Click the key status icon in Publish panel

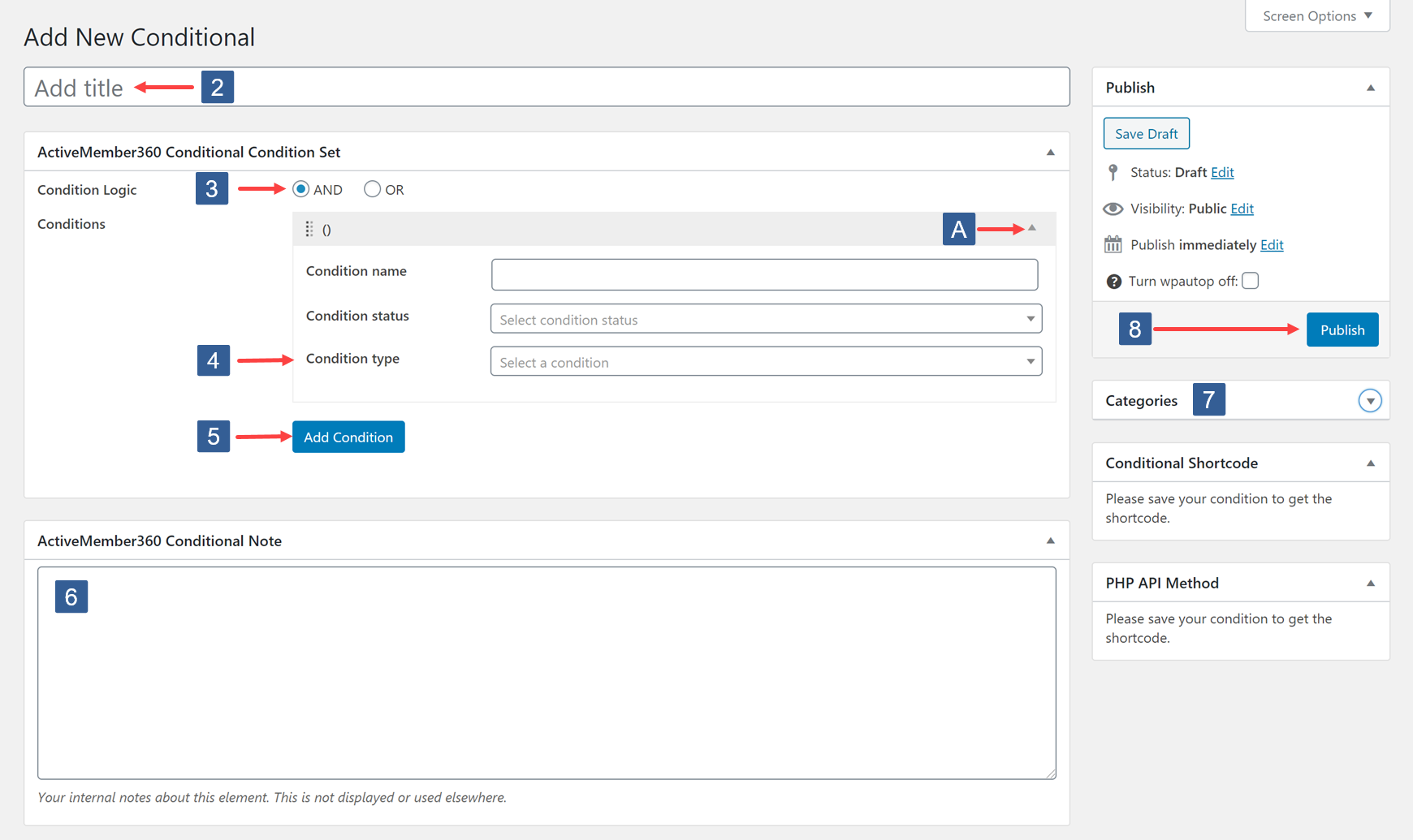pyautogui.click(x=1113, y=172)
